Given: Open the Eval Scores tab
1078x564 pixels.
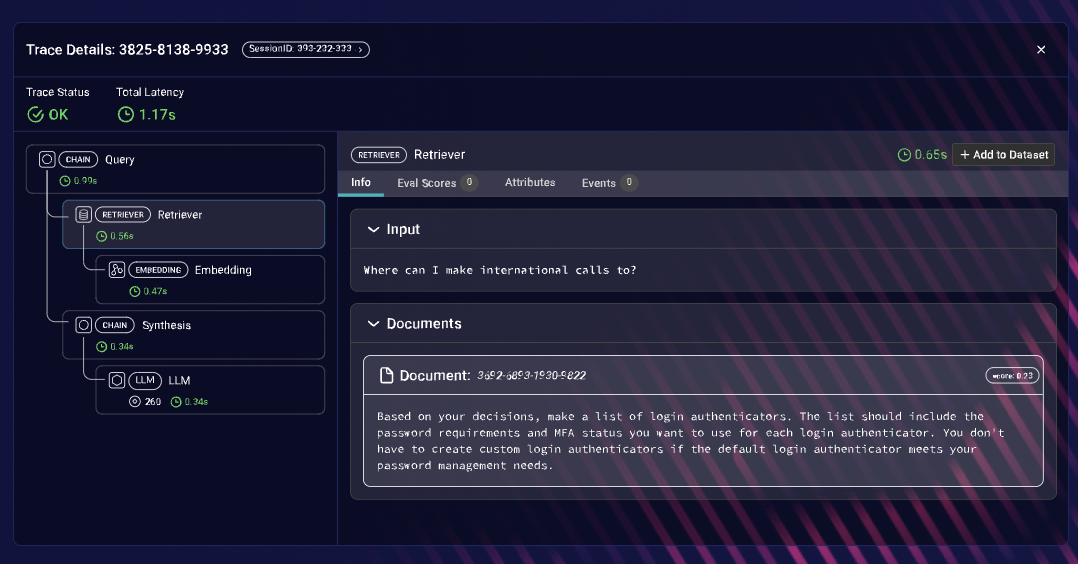Looking at the screenshot, I should pos(437,183).
